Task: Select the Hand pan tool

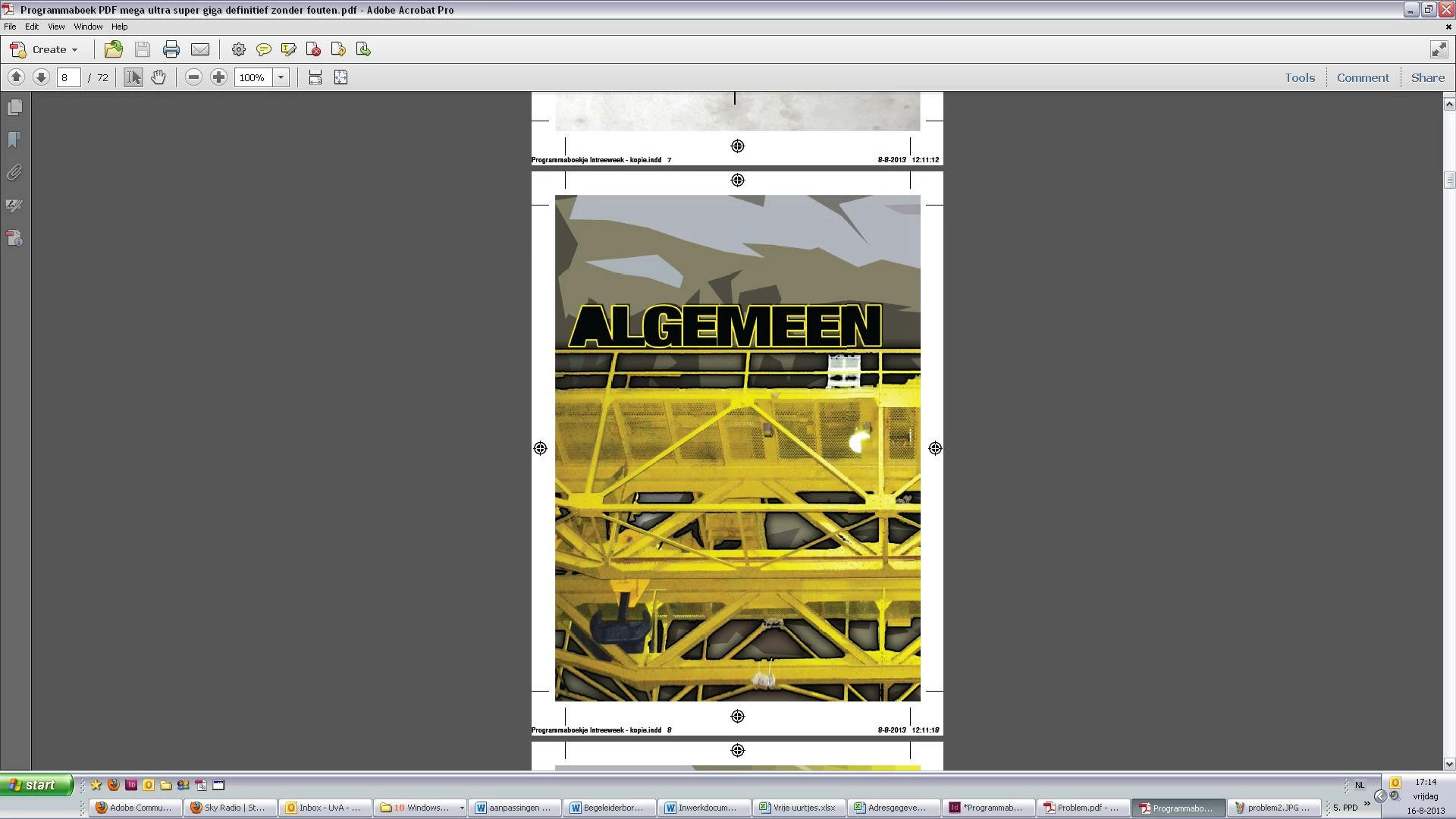Action: [x=158, y=77]
